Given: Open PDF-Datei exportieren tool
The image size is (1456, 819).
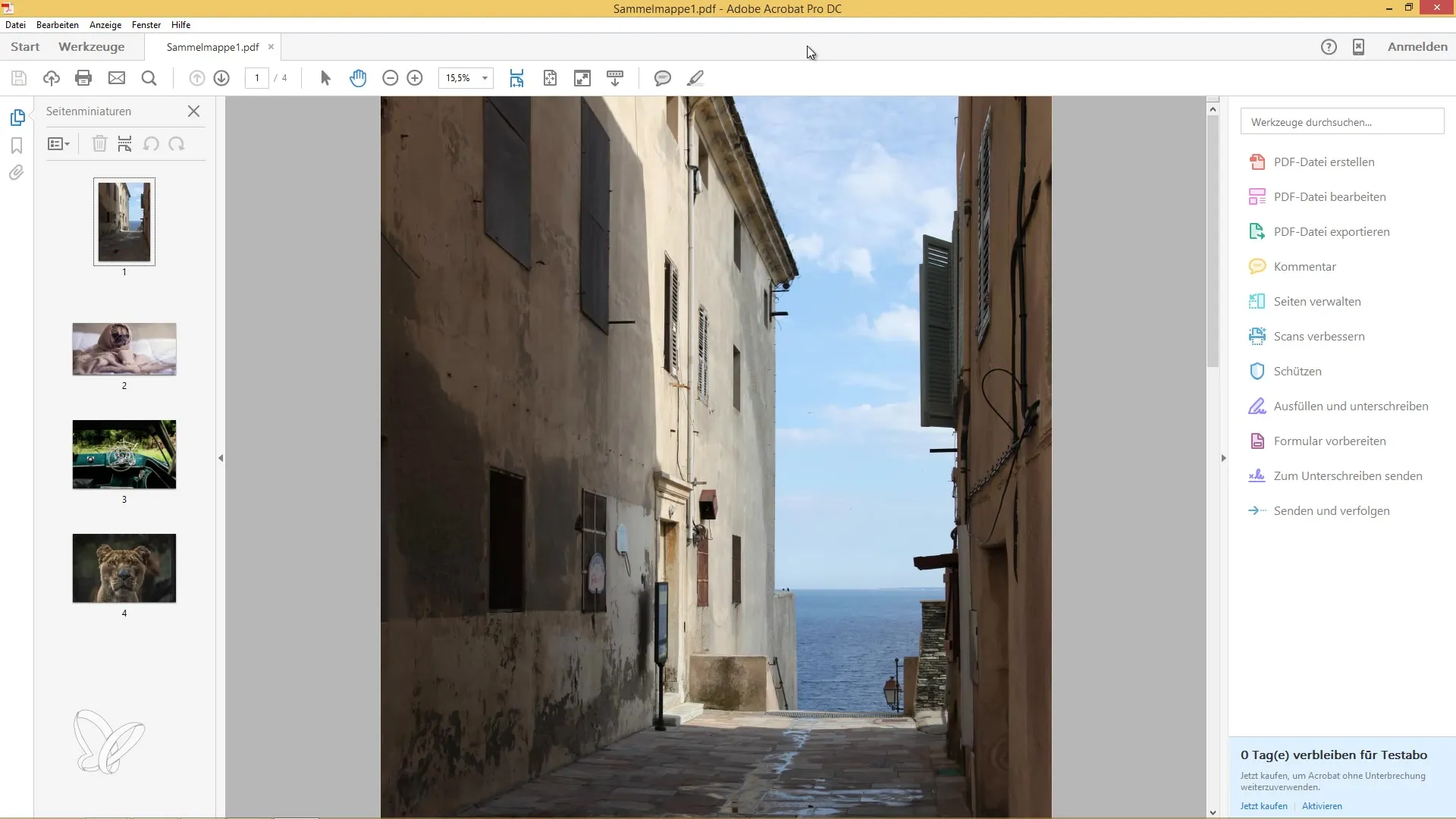Looking at the screenshot, I should tap(1331, 232).
